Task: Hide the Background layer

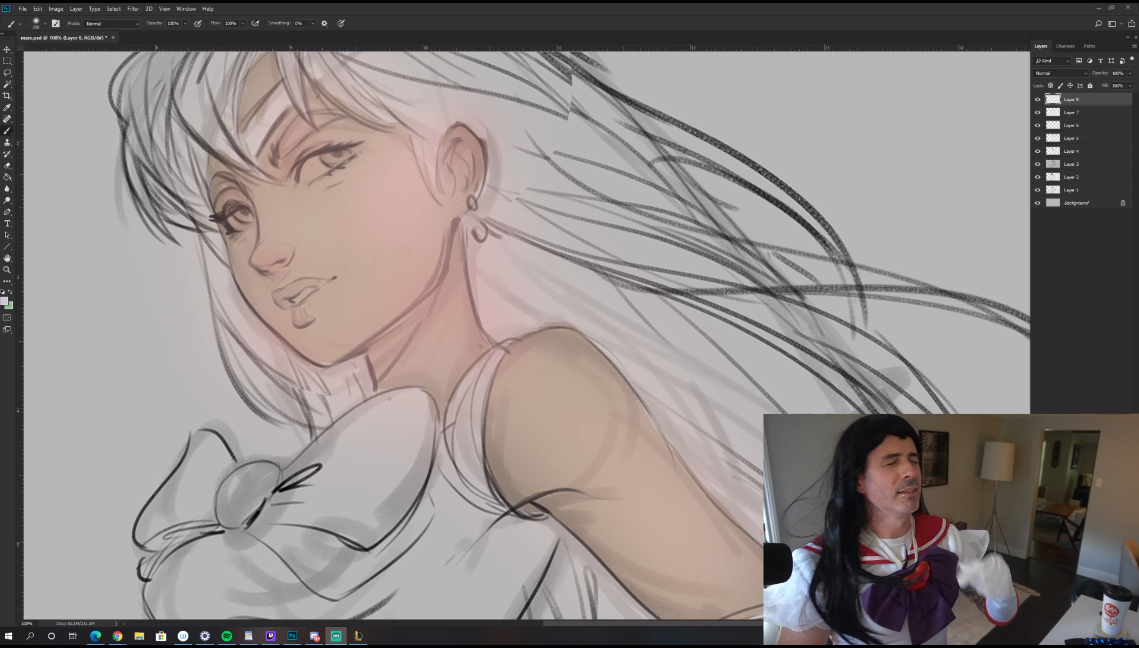Action: point(1037,203)
